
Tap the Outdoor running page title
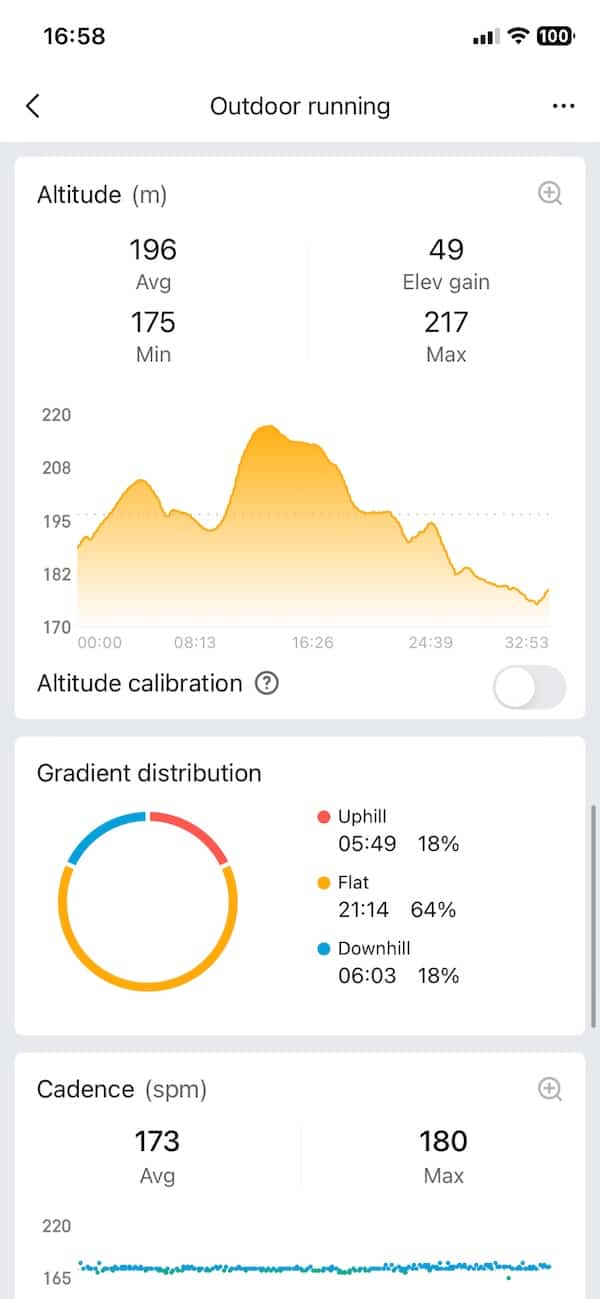(300, 106)
